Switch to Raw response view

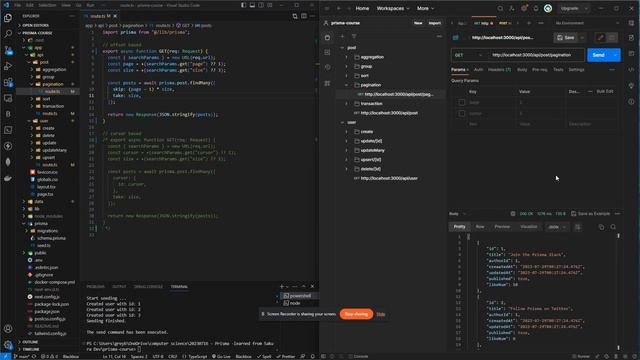pyautogui.click(x=480, y=227)
